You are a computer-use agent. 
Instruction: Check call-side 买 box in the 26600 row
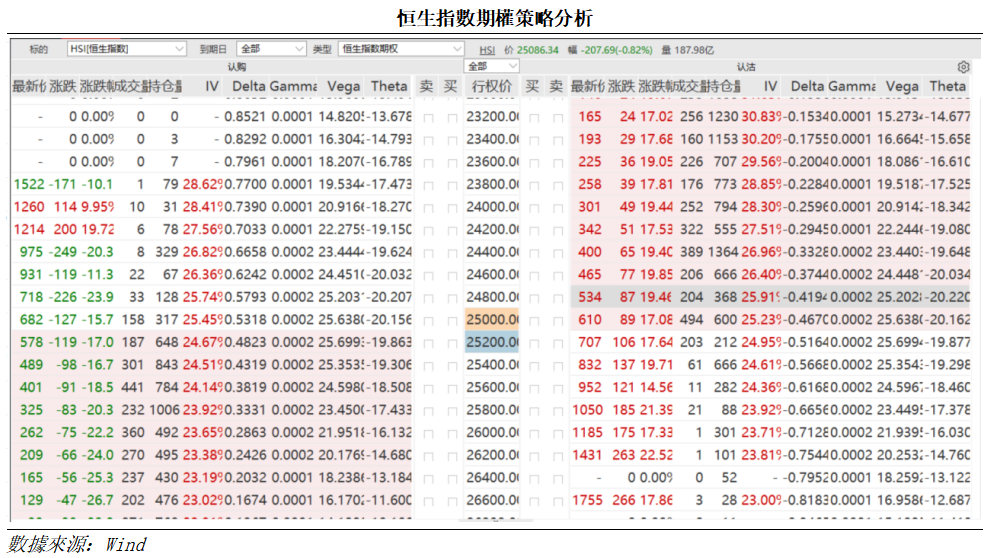(452, 502)
